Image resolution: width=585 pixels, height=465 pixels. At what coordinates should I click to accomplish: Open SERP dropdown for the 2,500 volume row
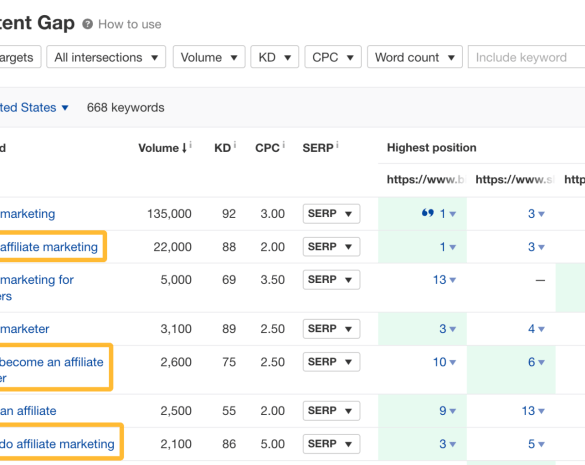331,411
